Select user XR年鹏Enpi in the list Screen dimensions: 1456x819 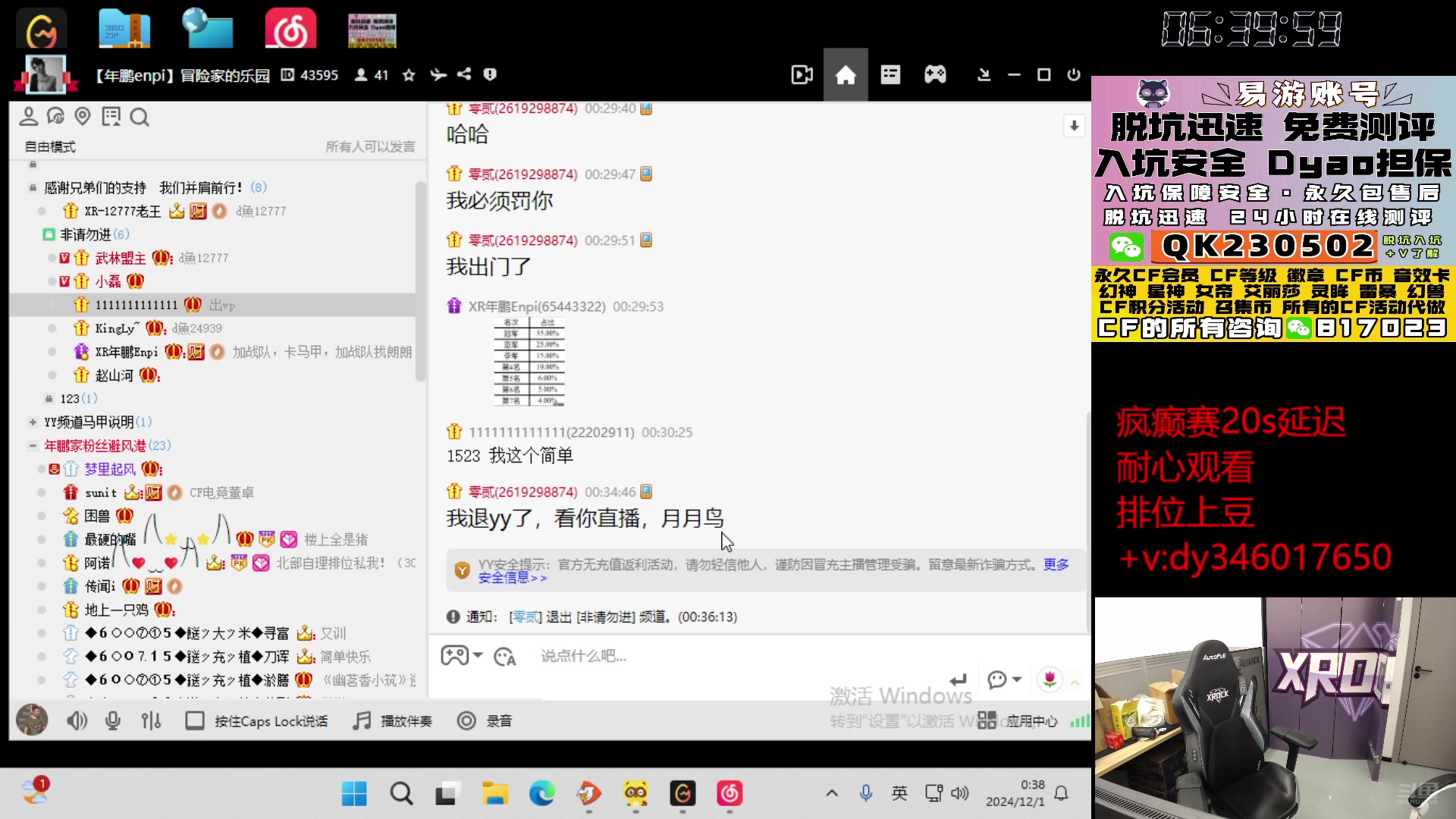click(127, 352)
